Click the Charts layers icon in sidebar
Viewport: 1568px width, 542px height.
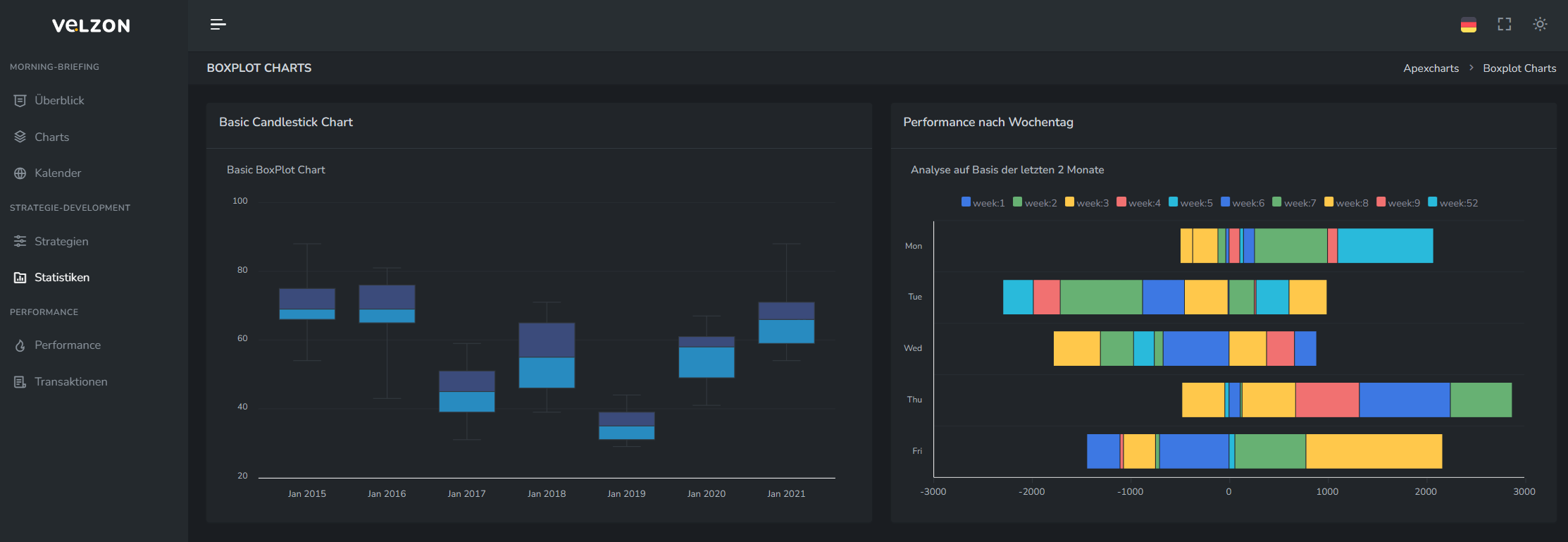(20, 137)
